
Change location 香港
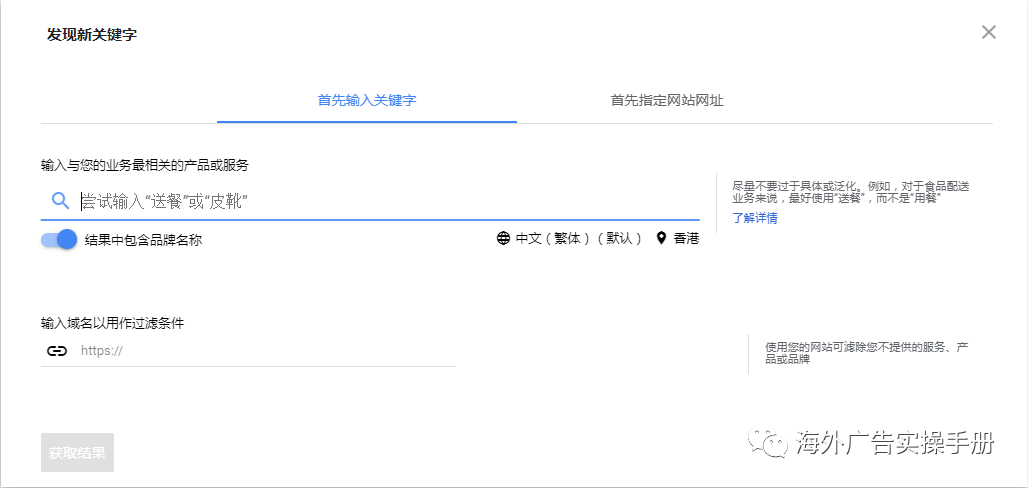tap(686, 239)
